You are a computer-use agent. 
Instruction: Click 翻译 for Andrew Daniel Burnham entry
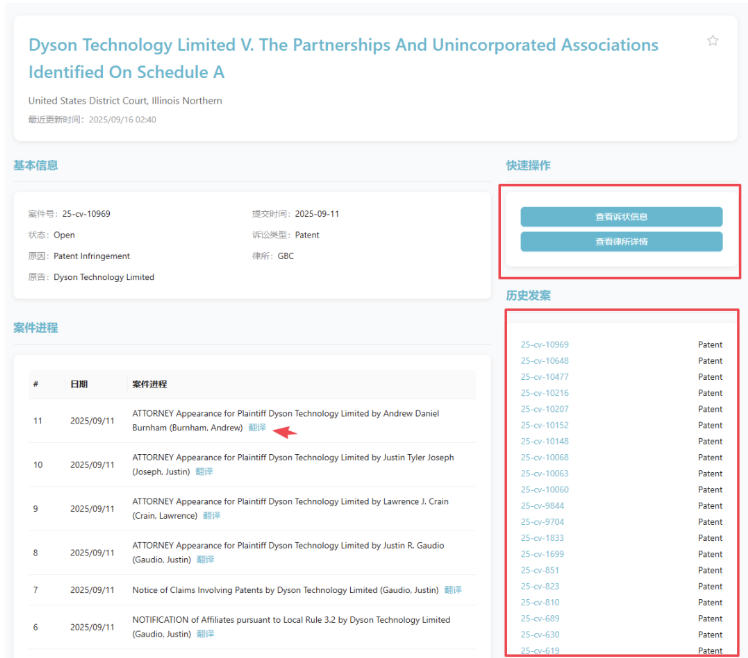point(257,427)
